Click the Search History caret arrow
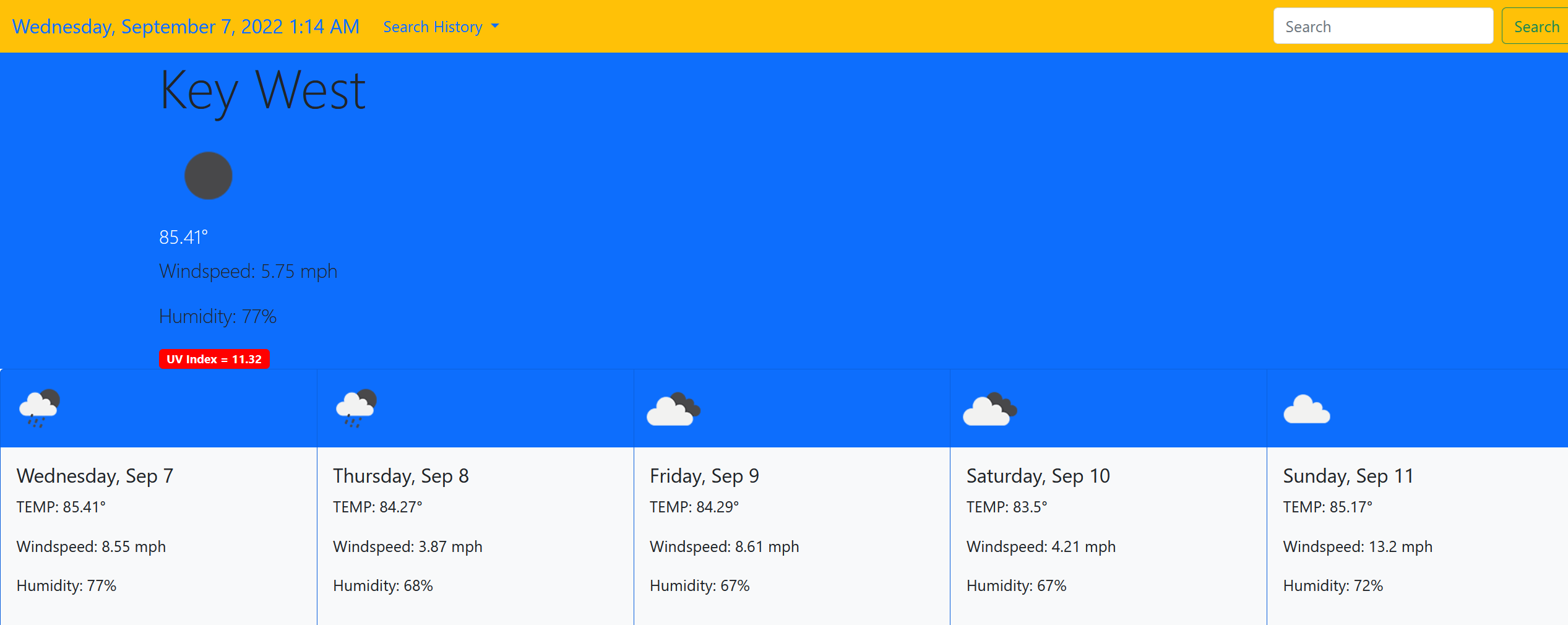1568x625 pixels. coord(495,27)
